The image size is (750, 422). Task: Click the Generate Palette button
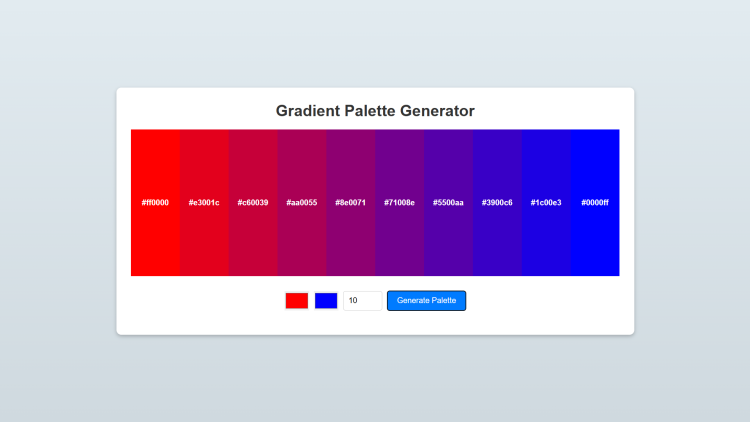pyautogui.click(x=427, y=300)
